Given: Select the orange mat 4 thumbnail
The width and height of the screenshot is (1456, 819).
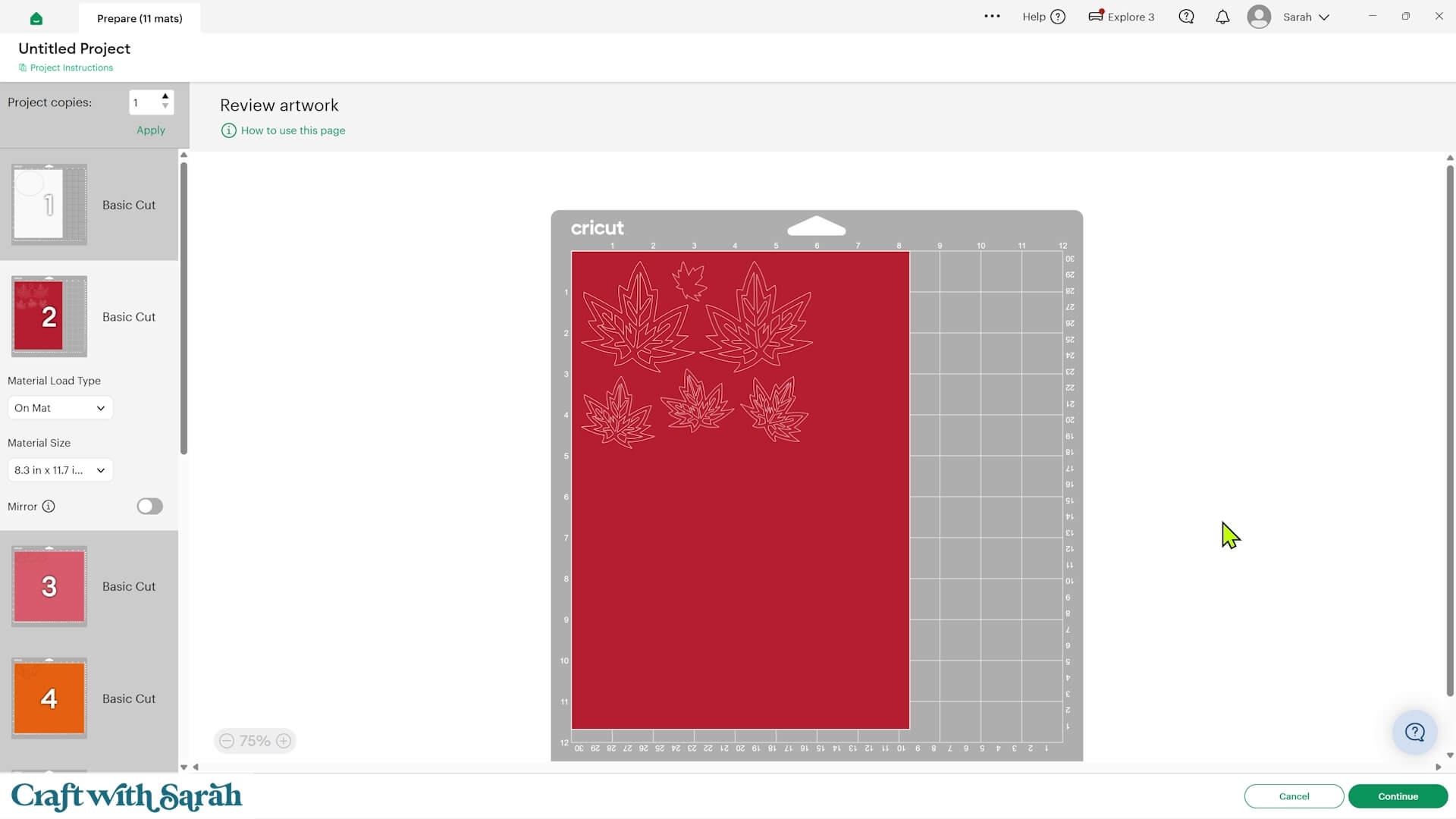Looking at the screenshot, I should coord(49,698).
